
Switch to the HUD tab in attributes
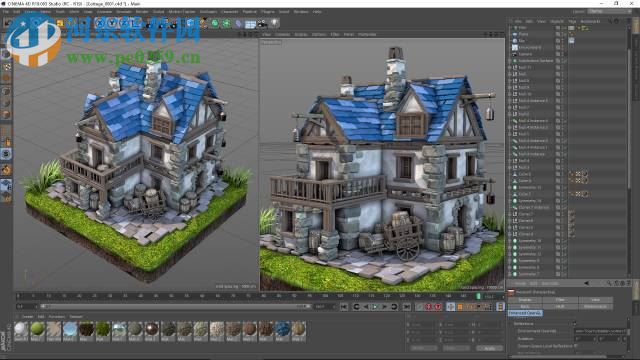pyautogui.click(x=560, y=306)
